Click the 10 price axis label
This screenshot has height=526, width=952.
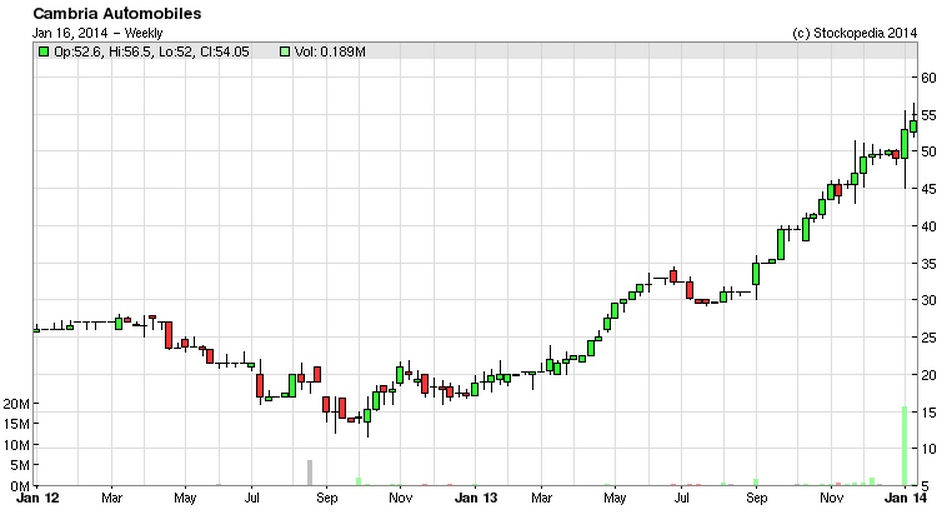click(x=928, y=449)
